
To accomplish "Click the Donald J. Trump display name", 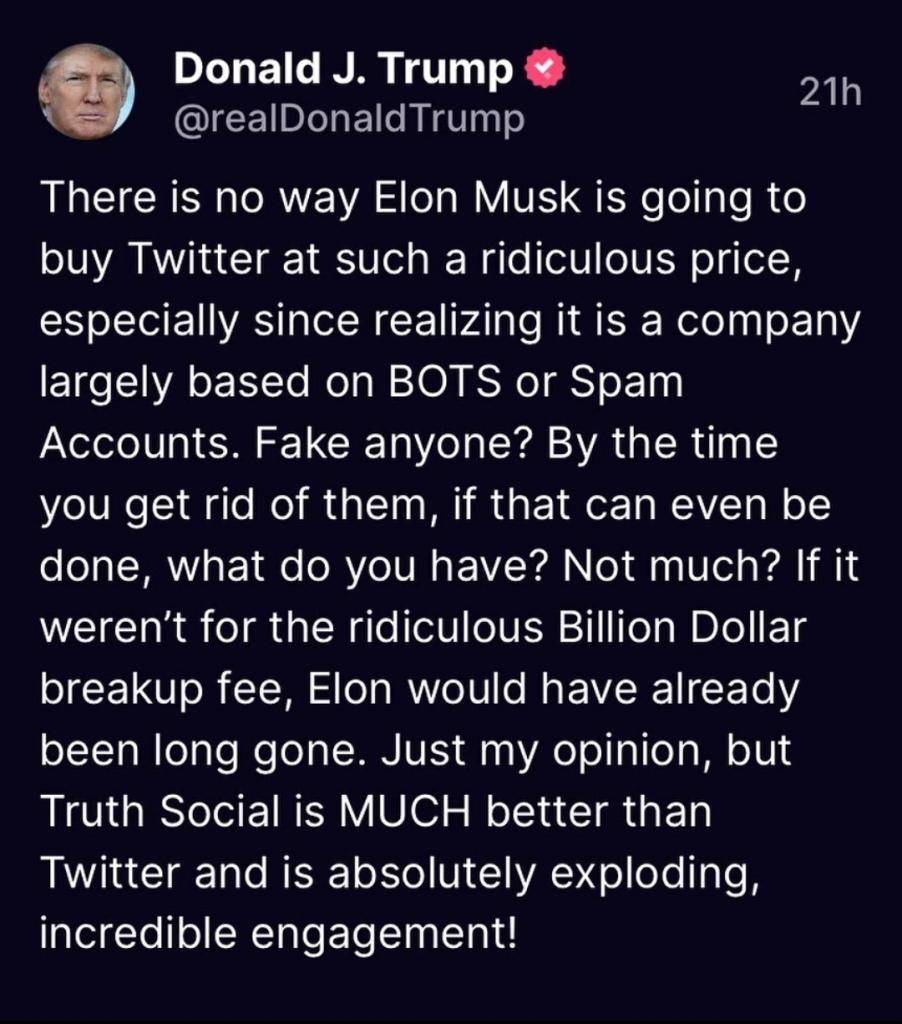I will 343,69.
